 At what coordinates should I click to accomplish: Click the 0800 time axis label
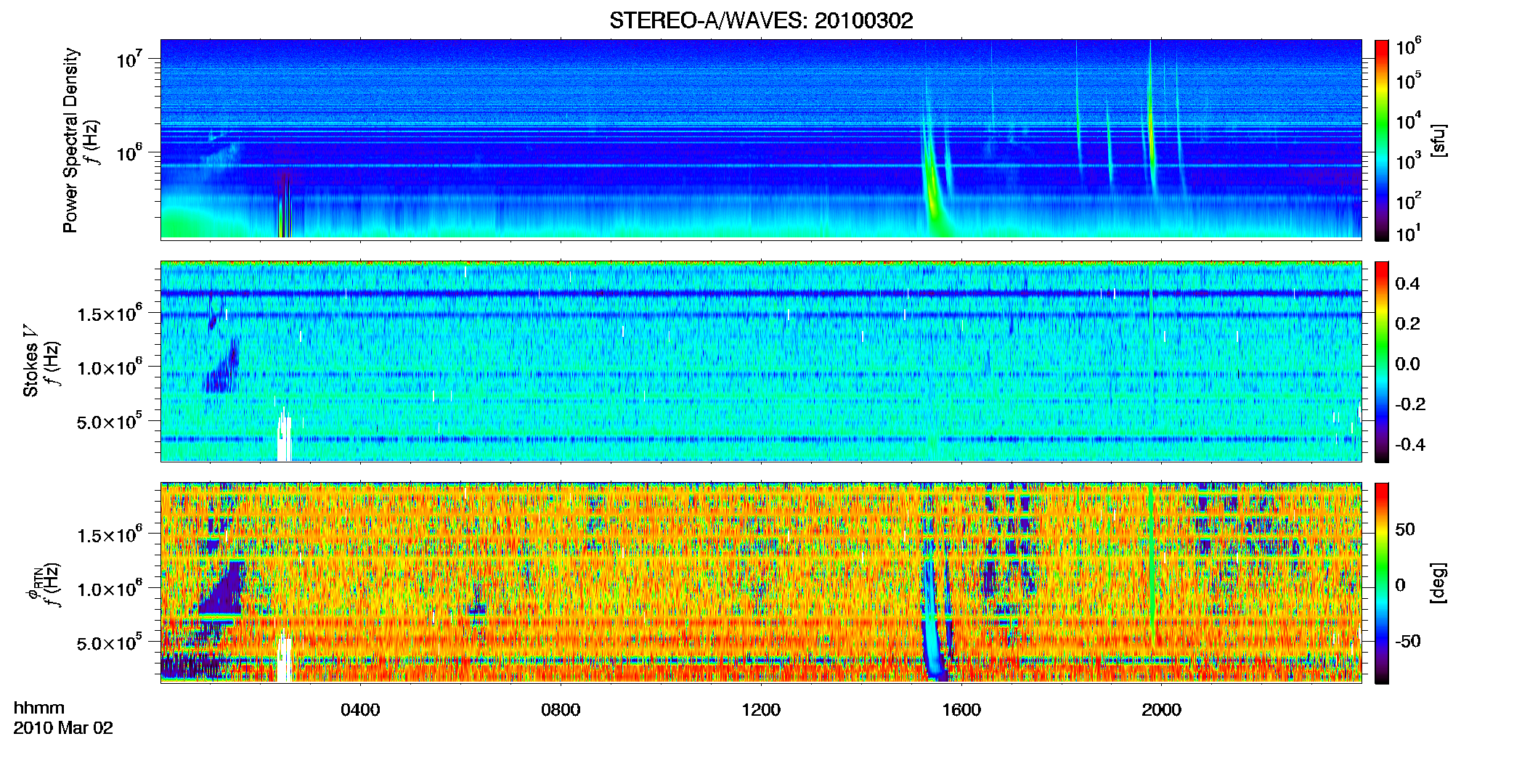(561, 709)
